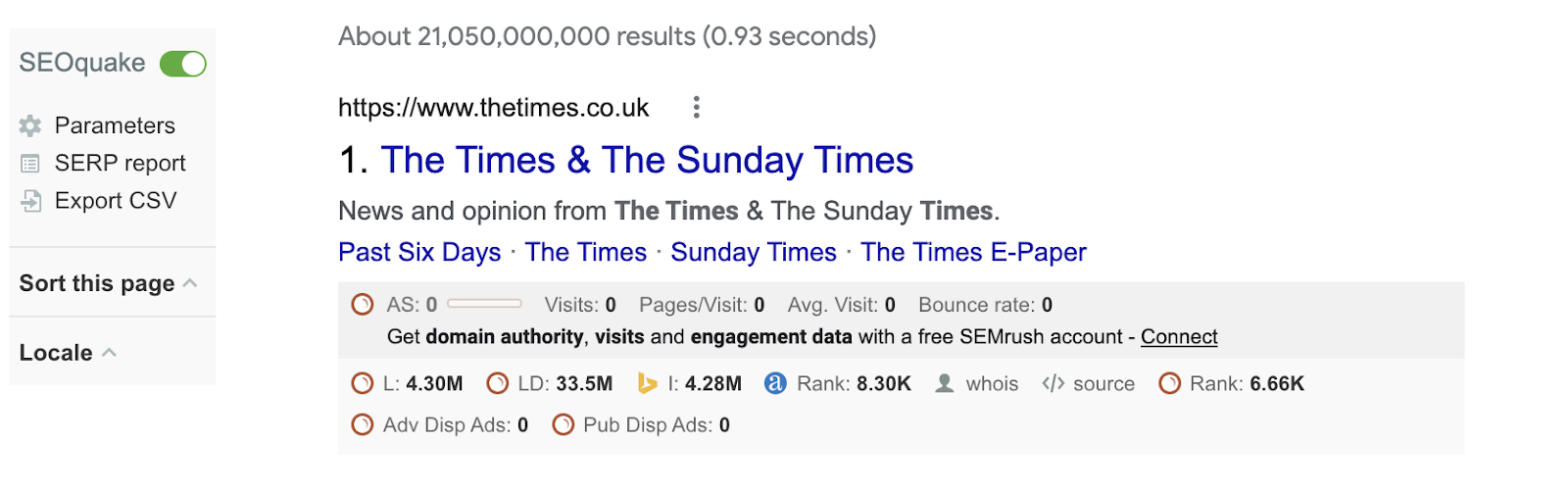Image resolution: width=1568 pixels, height=492 pixels.
Task: Click the whois person icon
Action: tap(944, 384)
